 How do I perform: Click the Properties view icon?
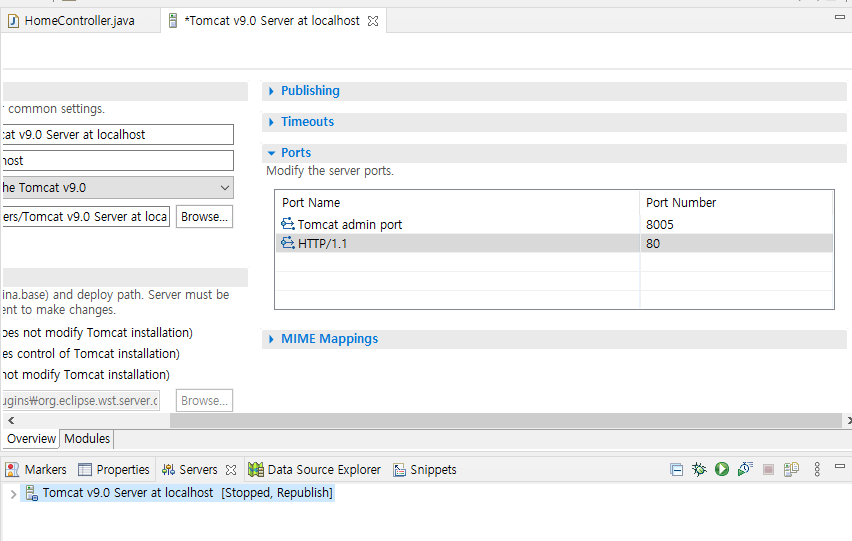(x=85, y=470)
